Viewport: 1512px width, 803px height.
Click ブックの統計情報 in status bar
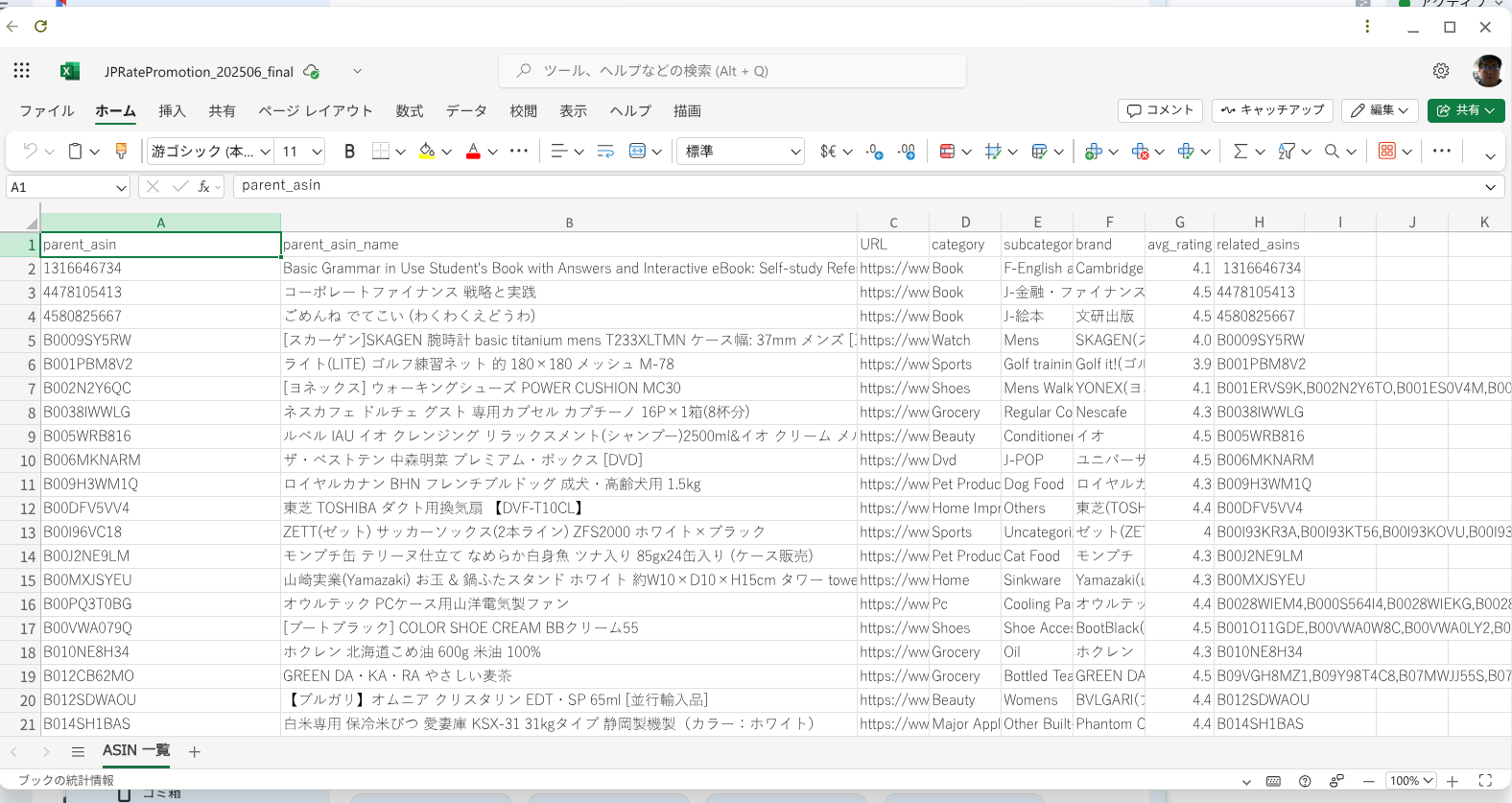66,781
